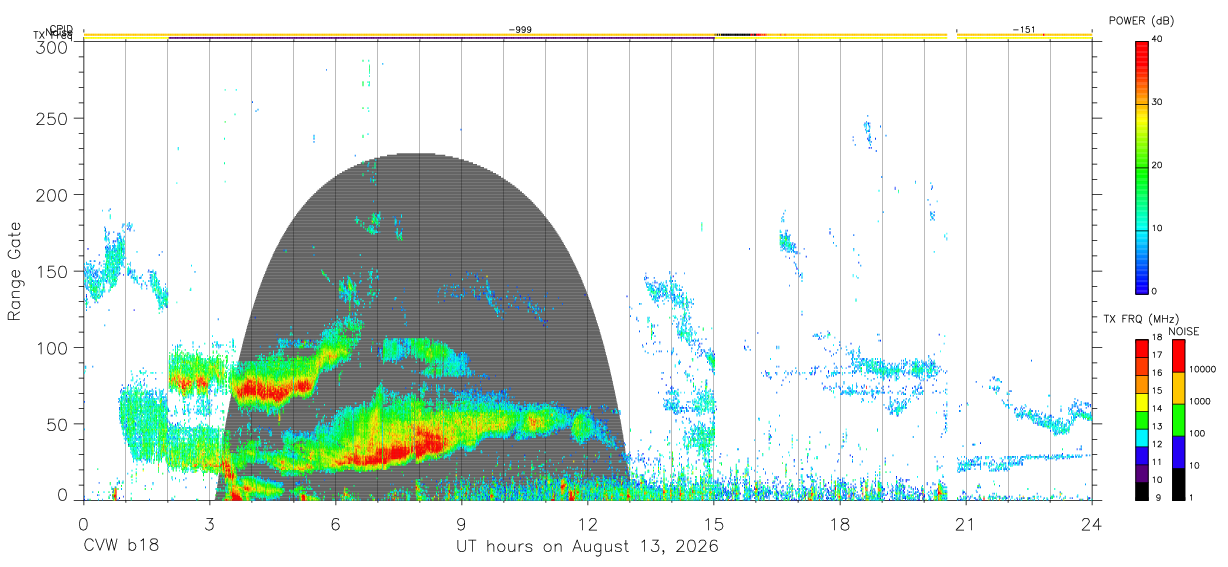Select the POWER (dB) gradient colorbar
The height and width of the screenshot is (567, 1228).
point(1142,166)
